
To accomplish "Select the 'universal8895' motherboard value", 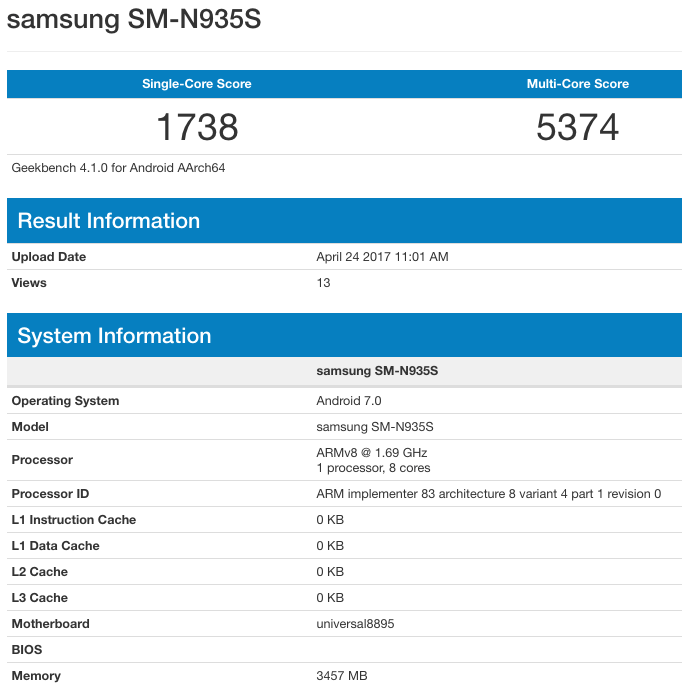I will 355,624.
